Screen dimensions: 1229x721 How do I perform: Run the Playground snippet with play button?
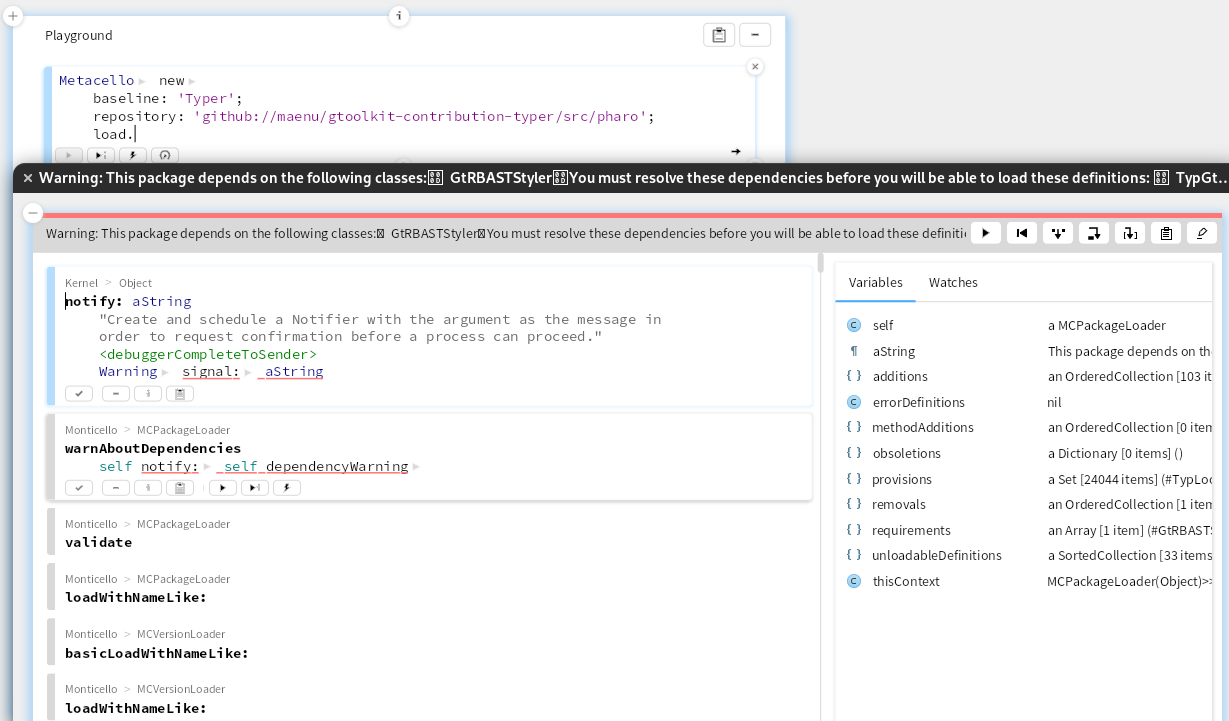tap(69, 155)
